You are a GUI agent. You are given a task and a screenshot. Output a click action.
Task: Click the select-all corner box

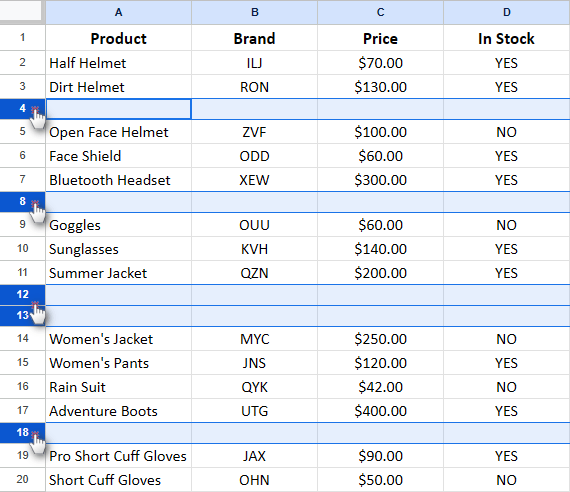point(22,12)
